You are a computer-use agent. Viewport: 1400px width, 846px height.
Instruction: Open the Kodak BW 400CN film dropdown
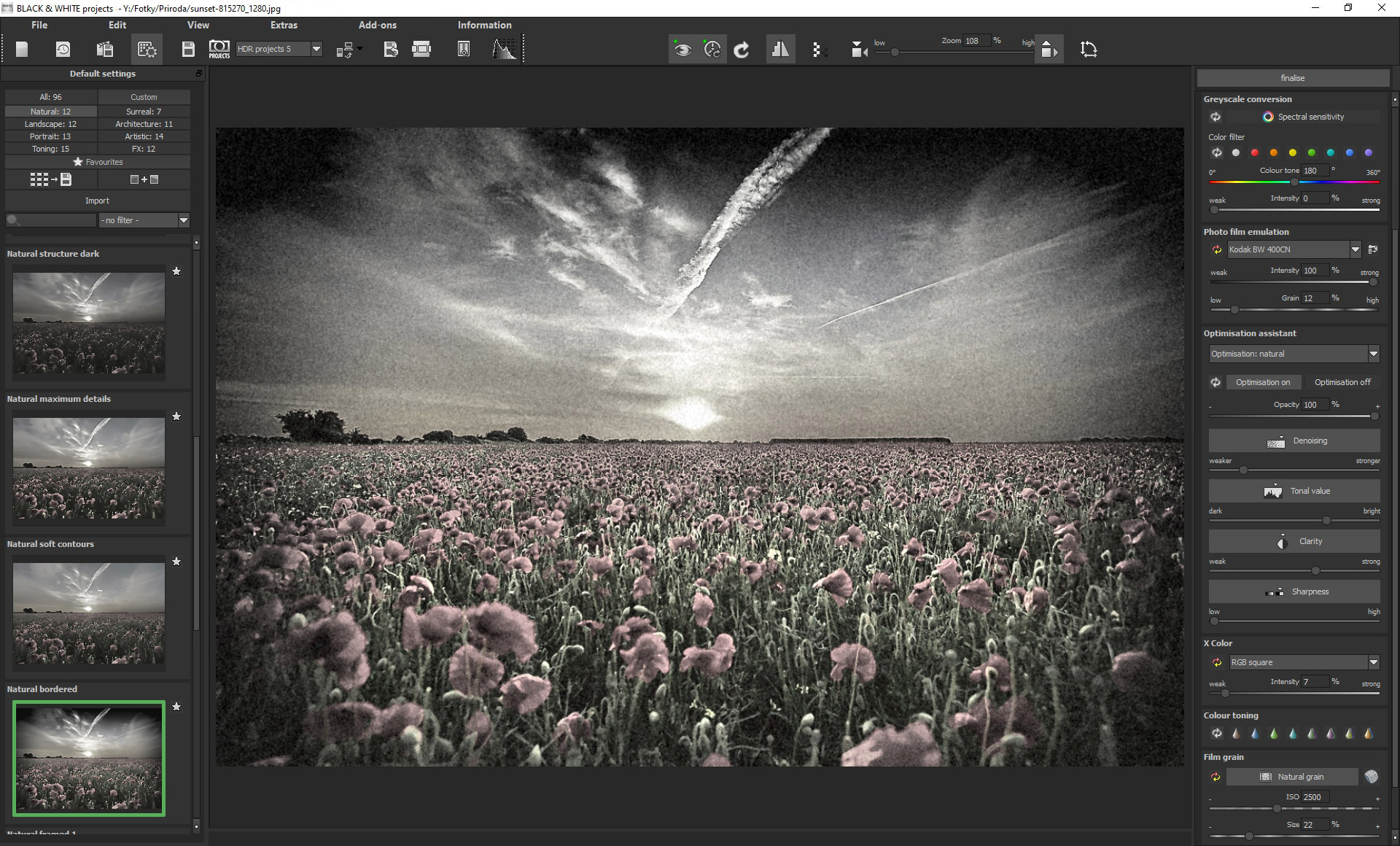point(1356,249)
